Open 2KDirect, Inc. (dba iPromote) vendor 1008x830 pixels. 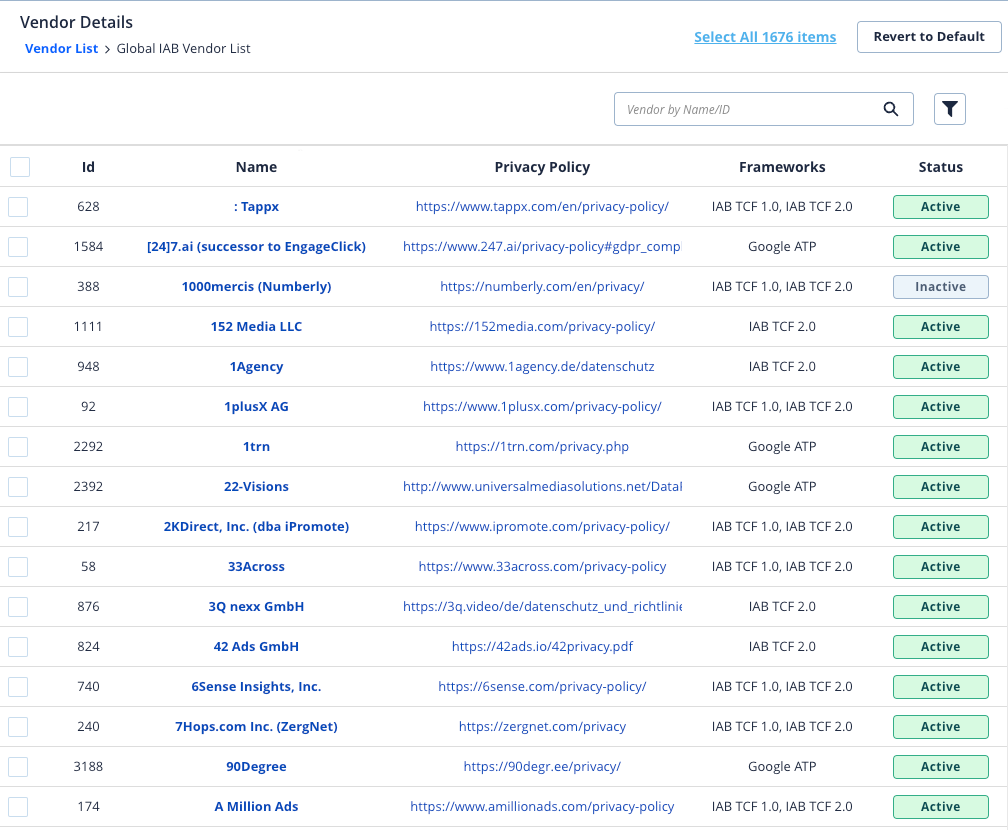(256, 527)
